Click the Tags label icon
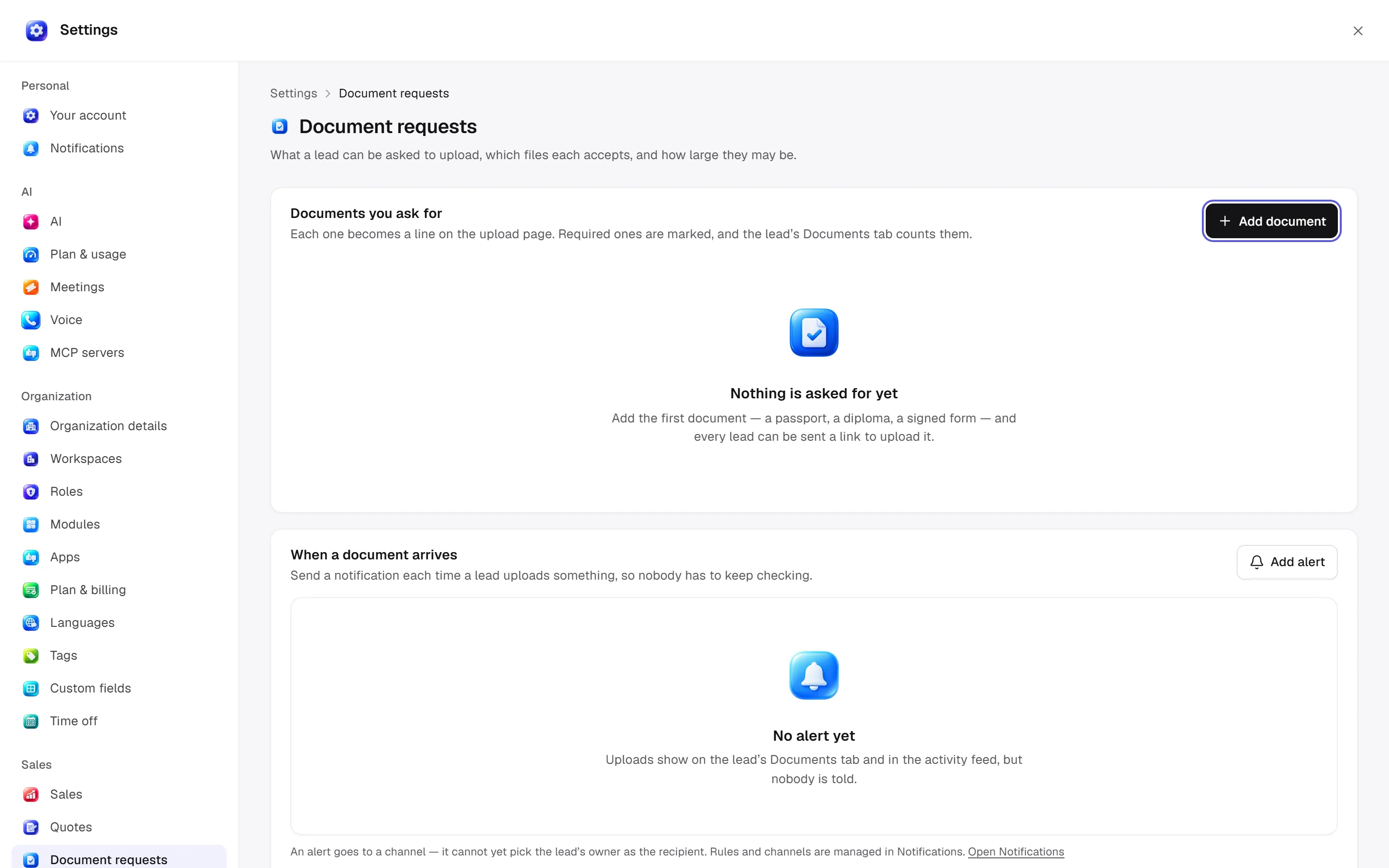This screenshot has width=1389, height=868. click(x=31, y=655)
